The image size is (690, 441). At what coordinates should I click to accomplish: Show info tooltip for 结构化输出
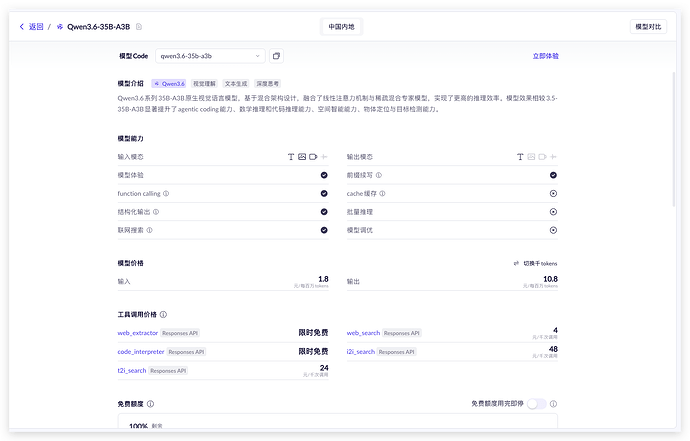pyautogui.click(x=156, y=212)
